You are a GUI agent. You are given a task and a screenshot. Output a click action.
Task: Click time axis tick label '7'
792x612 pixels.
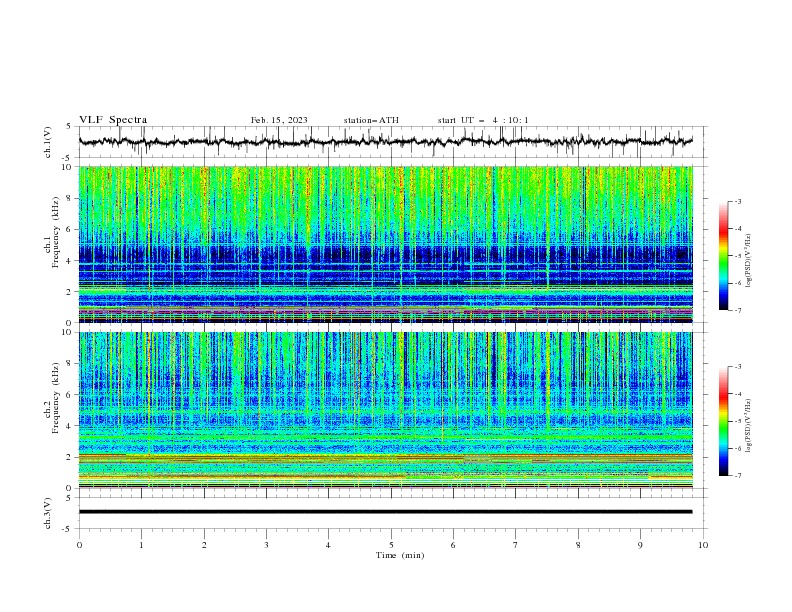(x=516, y=545)
